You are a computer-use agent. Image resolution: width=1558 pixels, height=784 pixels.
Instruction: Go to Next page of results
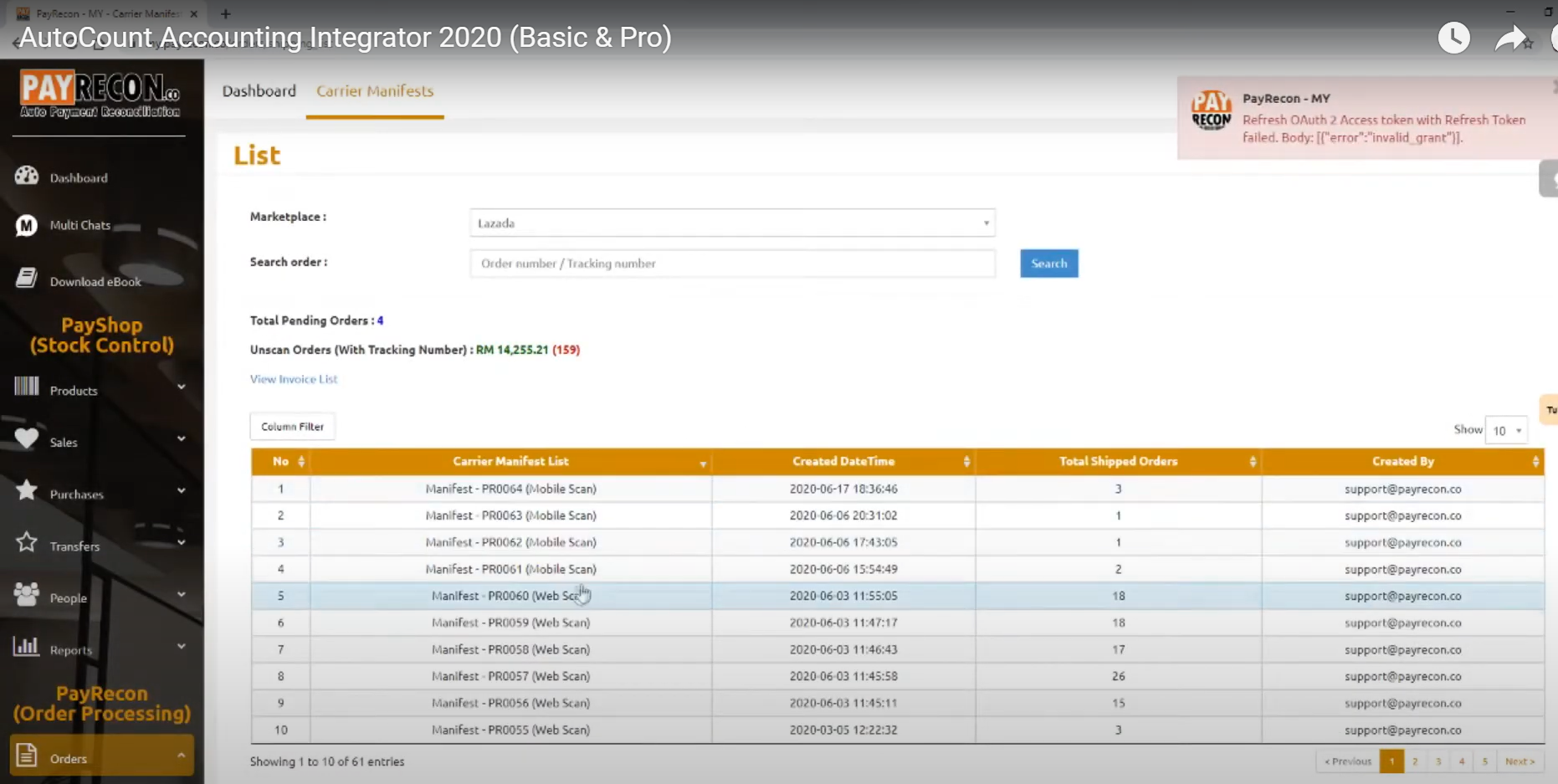point(1520,761)
